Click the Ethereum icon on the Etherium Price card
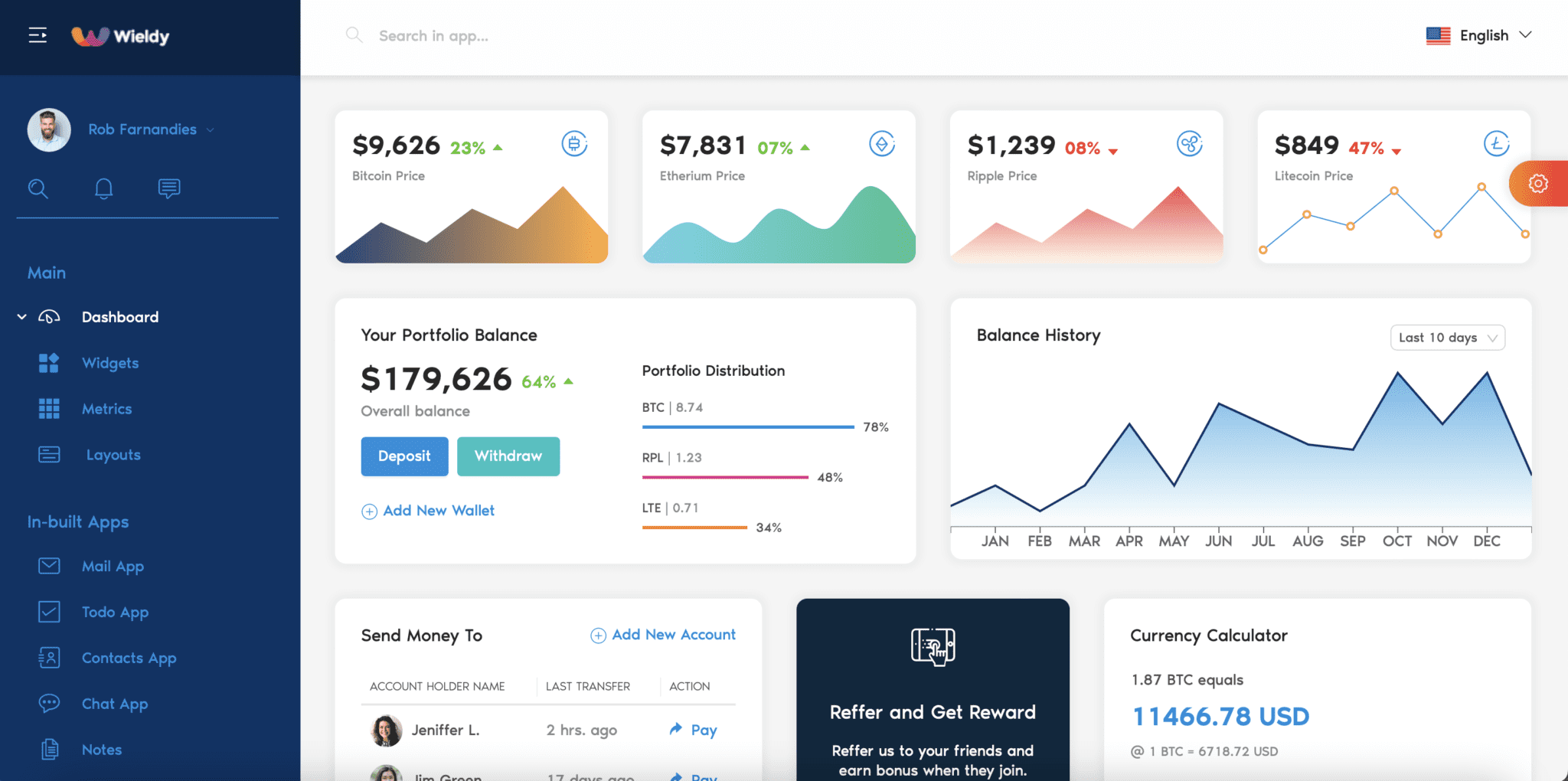 pos(882,144)
